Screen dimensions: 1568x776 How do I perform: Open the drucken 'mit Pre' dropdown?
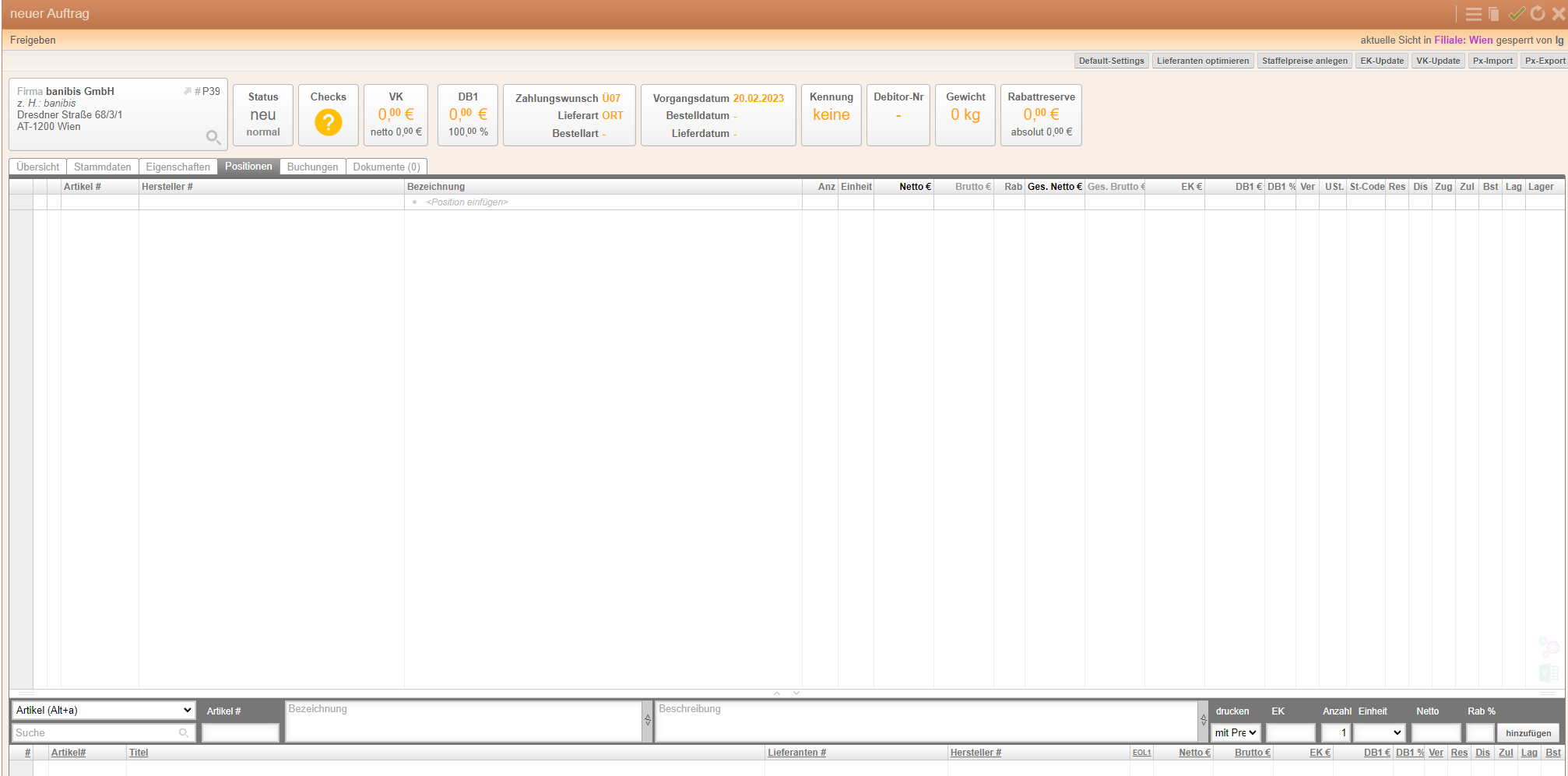[x=1236, y=732]
